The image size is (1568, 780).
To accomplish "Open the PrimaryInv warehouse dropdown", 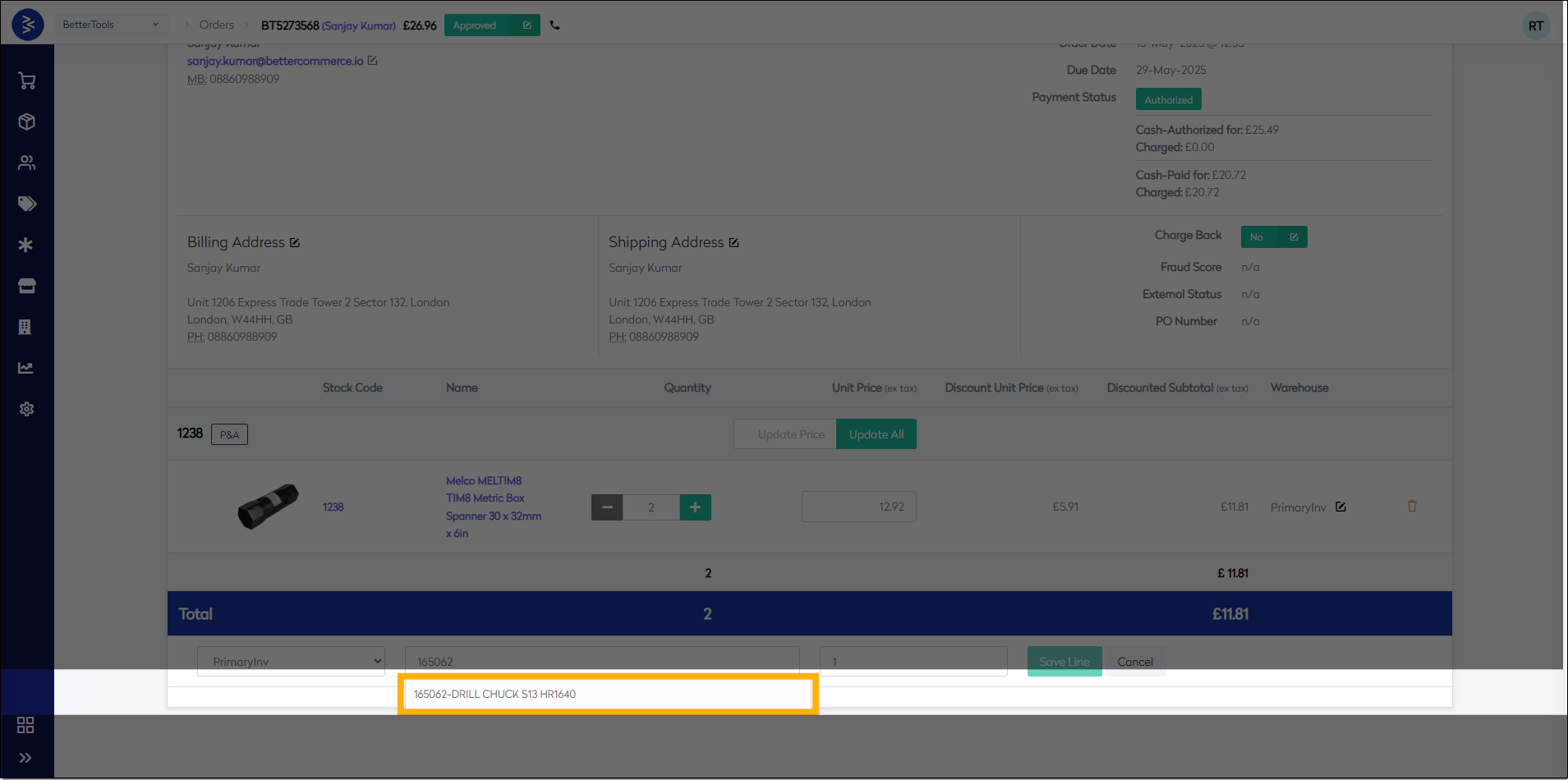I will pyautogui.click(x=291, y=662).
